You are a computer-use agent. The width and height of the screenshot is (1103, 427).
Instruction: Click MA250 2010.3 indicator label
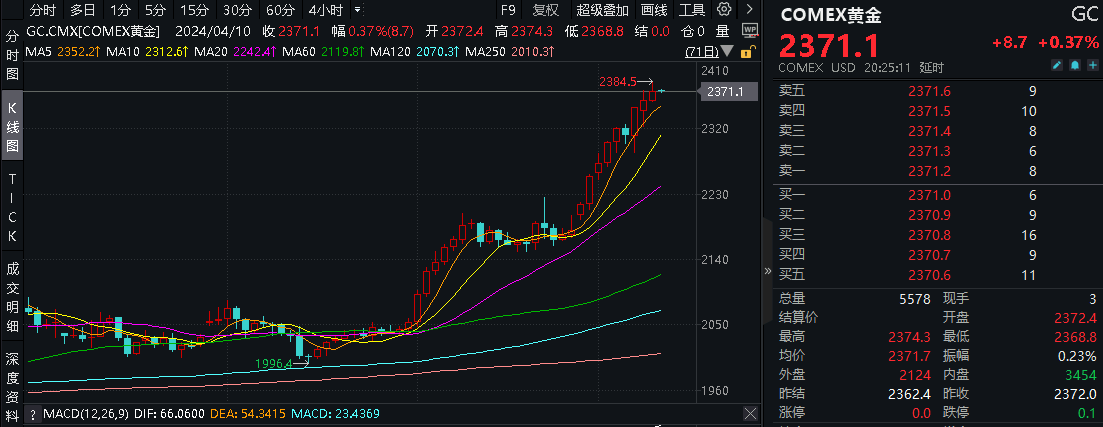tap(510, 51)
